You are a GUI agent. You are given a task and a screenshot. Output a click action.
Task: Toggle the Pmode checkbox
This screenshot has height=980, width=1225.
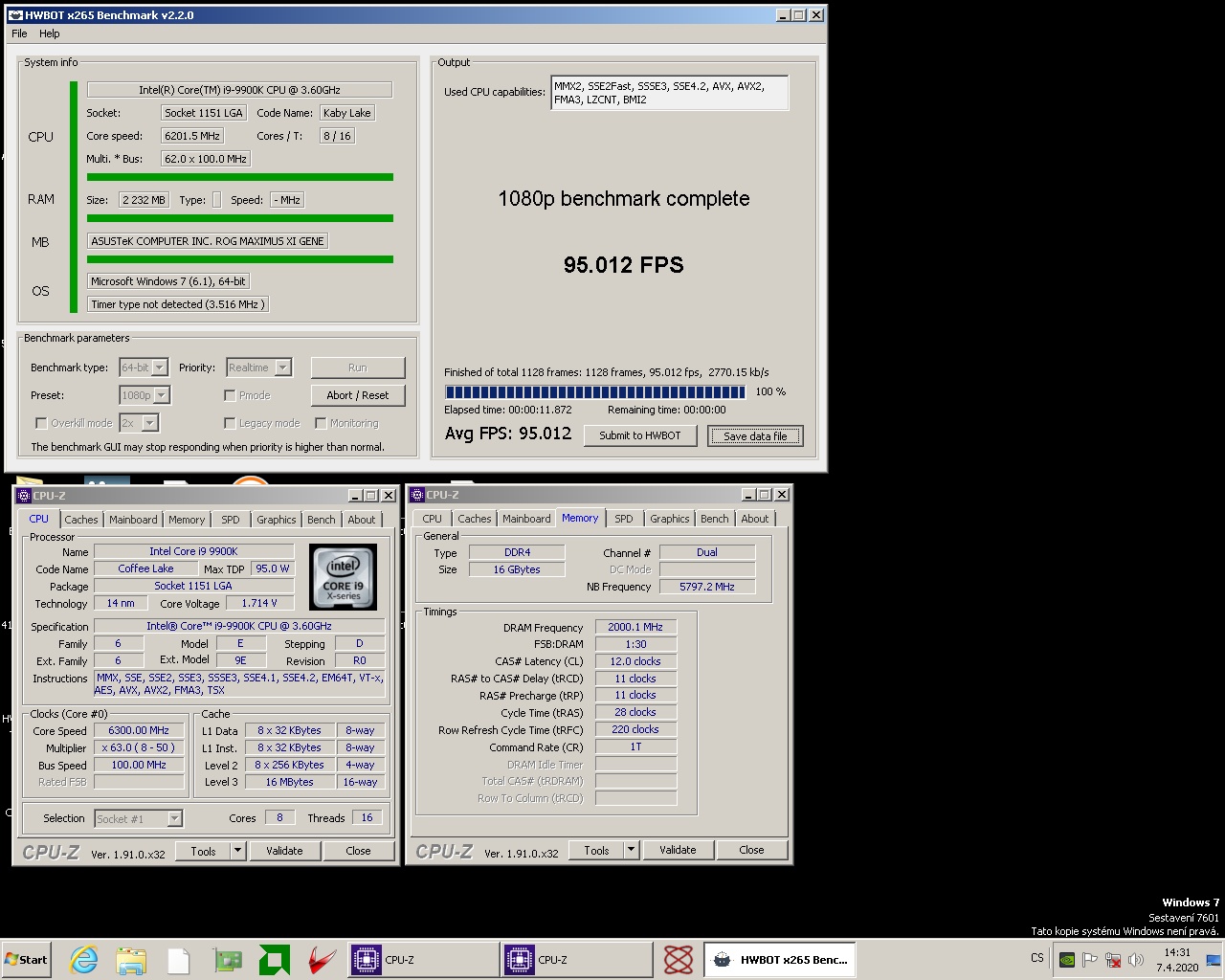coord(230,395)
